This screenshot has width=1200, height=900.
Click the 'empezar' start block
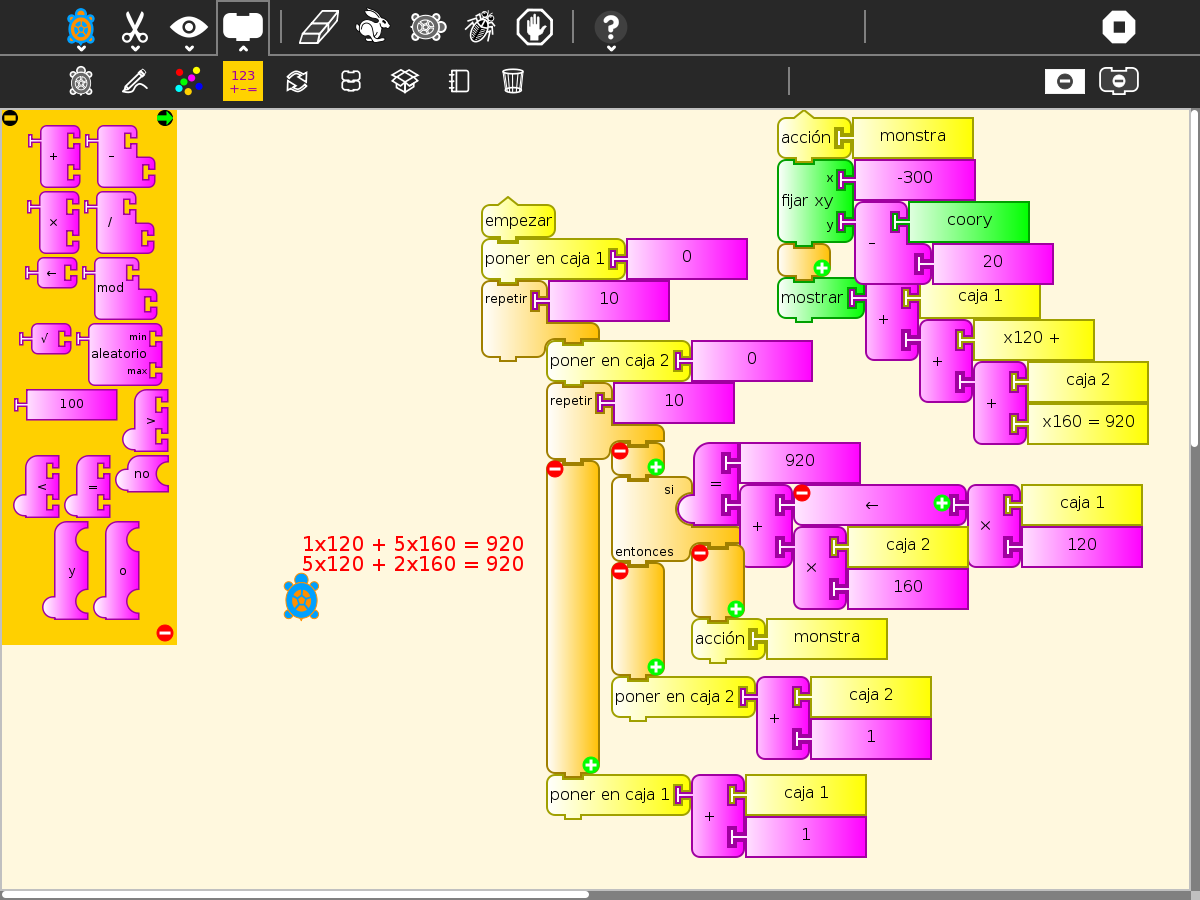518,221
